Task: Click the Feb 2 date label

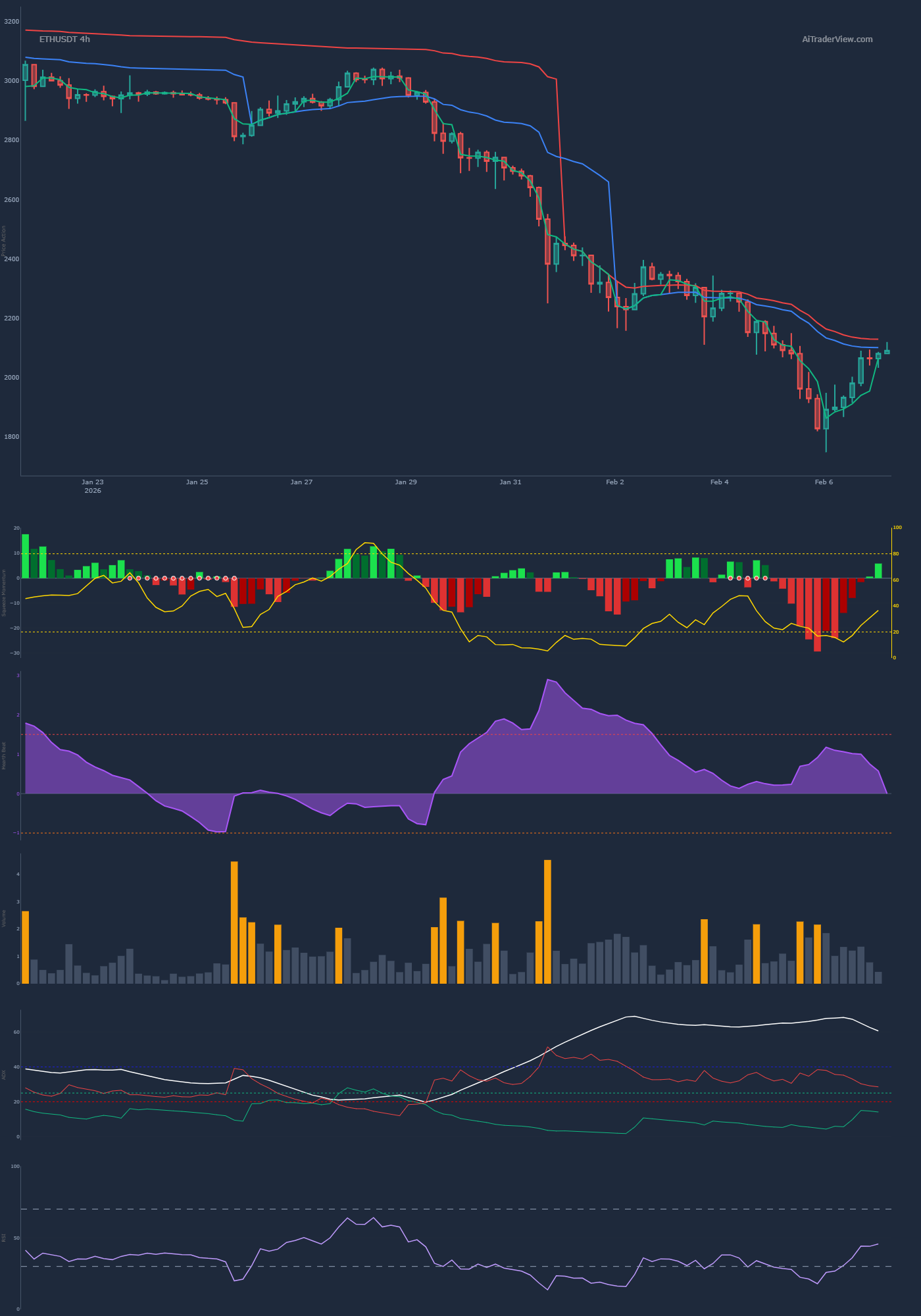Action: pos(615,482)
